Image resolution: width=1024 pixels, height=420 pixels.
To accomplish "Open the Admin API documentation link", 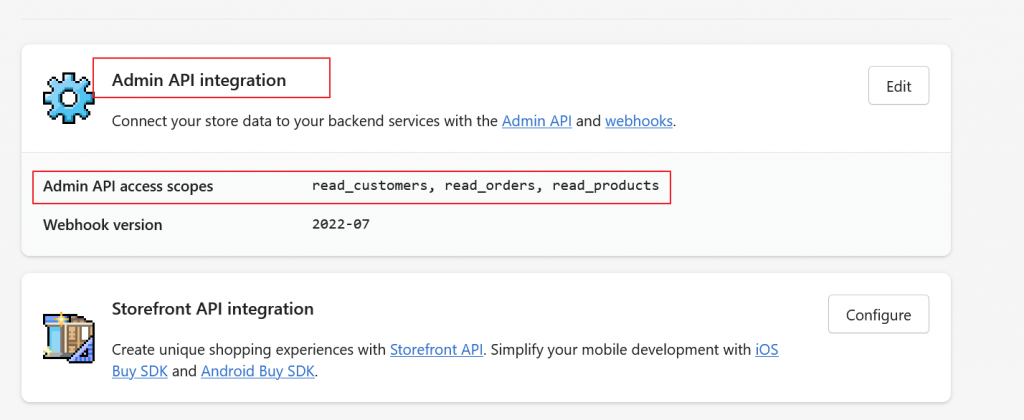I will pos(537,121).
